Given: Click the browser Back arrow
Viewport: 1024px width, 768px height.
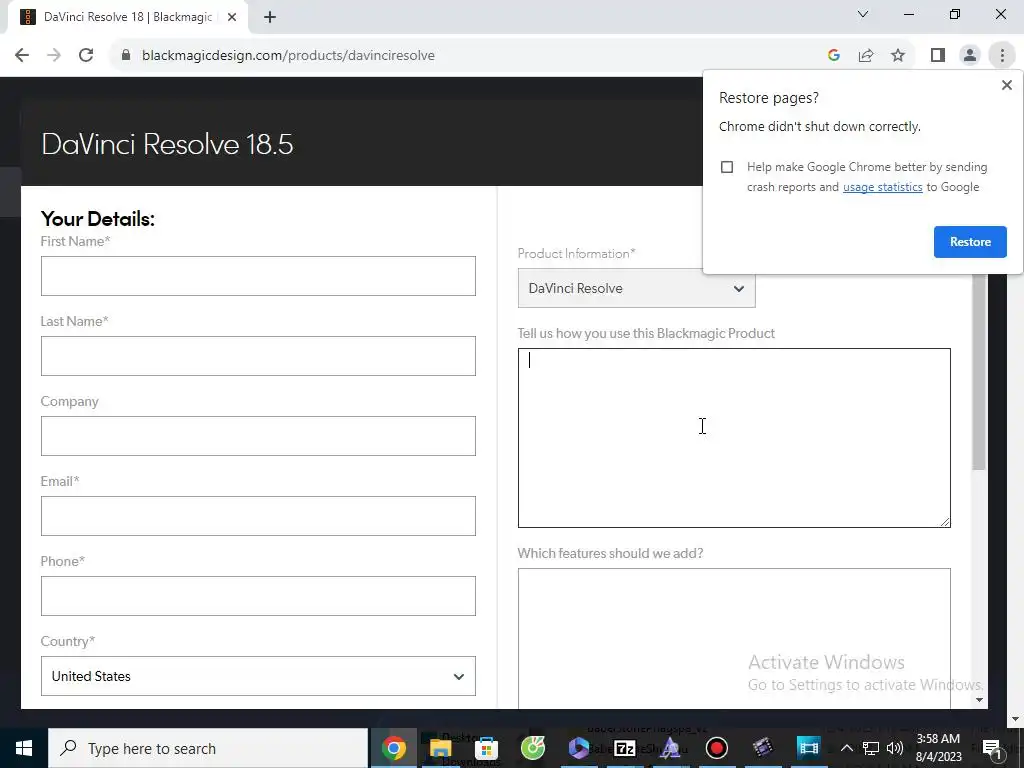Looking at the screenshot, I should pyautogui.click(x=22, y=56).
